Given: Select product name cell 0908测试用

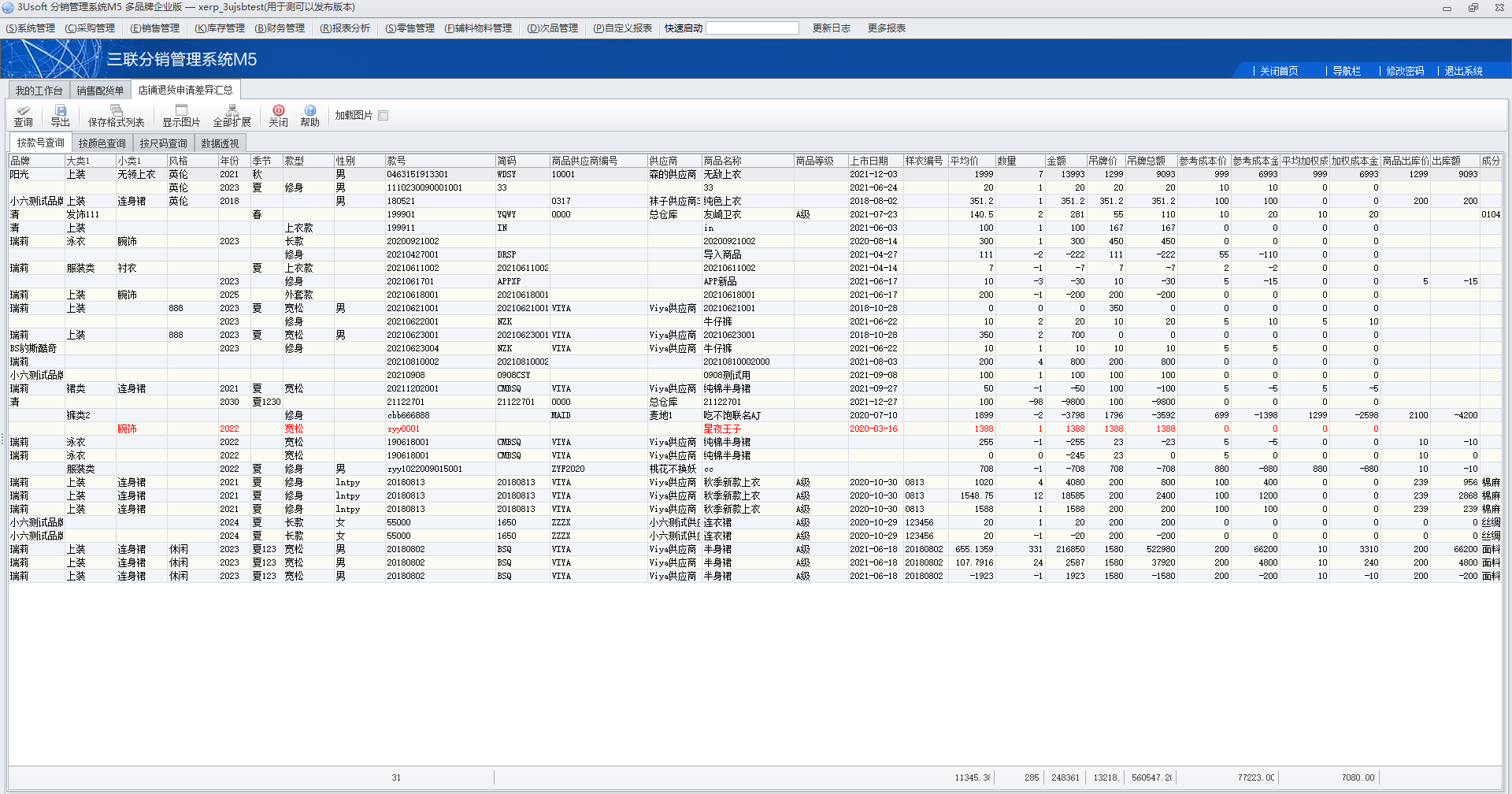Looking at the screenshot, I should [x=748, y=375].
